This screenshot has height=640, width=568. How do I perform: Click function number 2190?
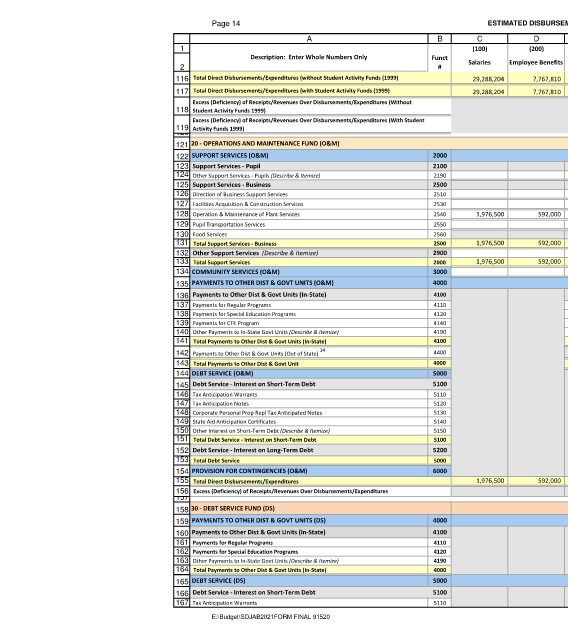[x=439, y=176]
